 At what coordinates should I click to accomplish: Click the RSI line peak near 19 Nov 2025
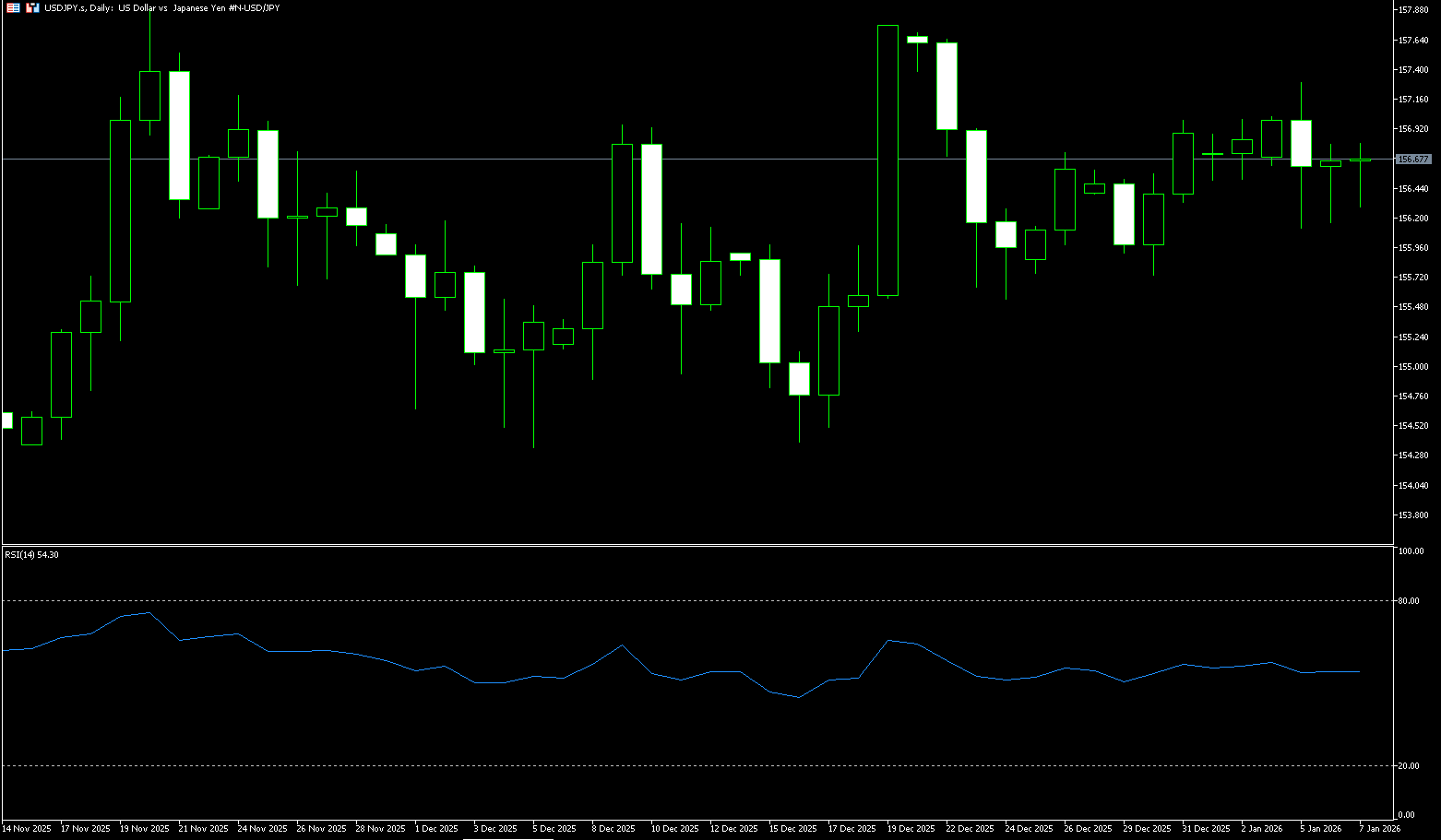coord(149,612)
